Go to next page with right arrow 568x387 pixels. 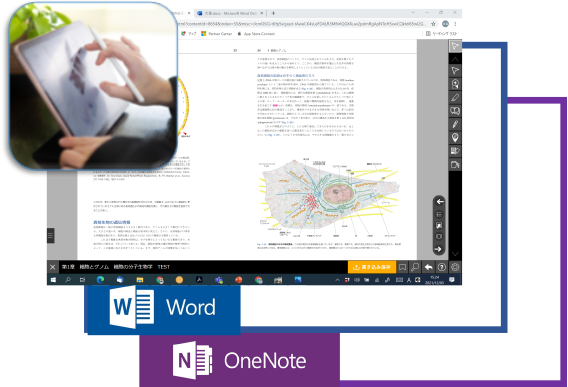point(439,249)
